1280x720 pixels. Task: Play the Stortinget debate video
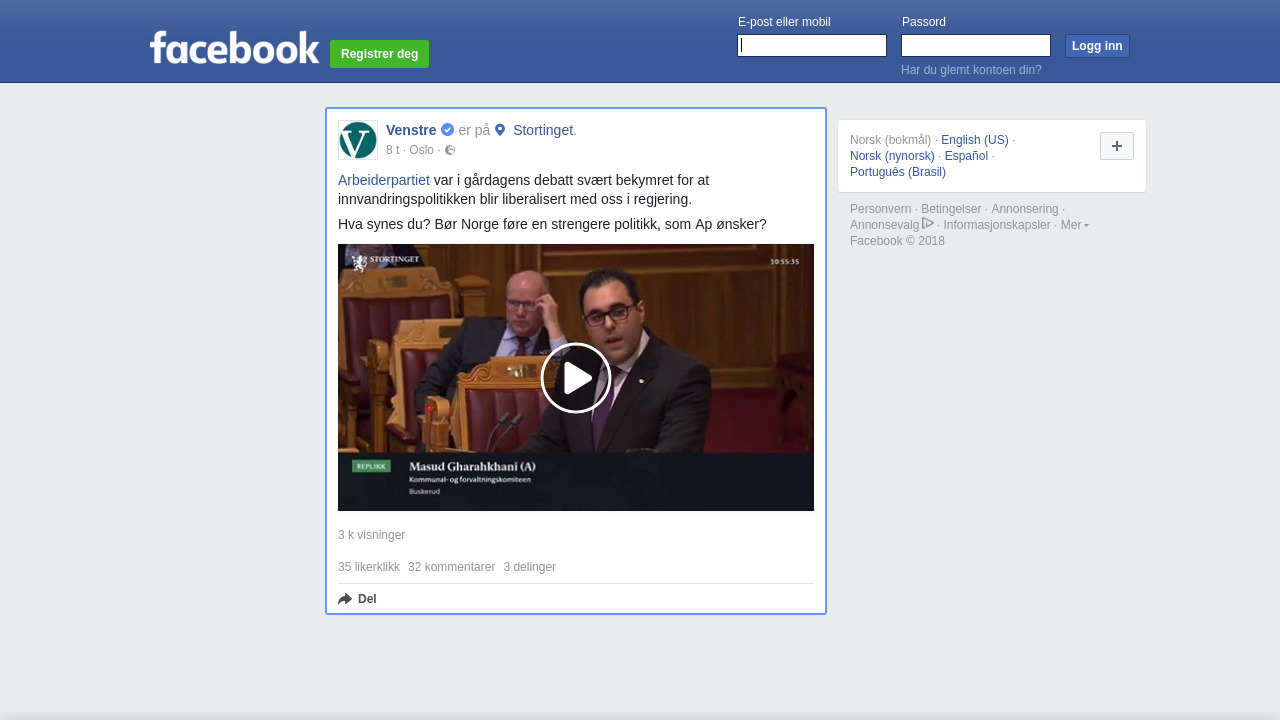click(x=576, y=378)
